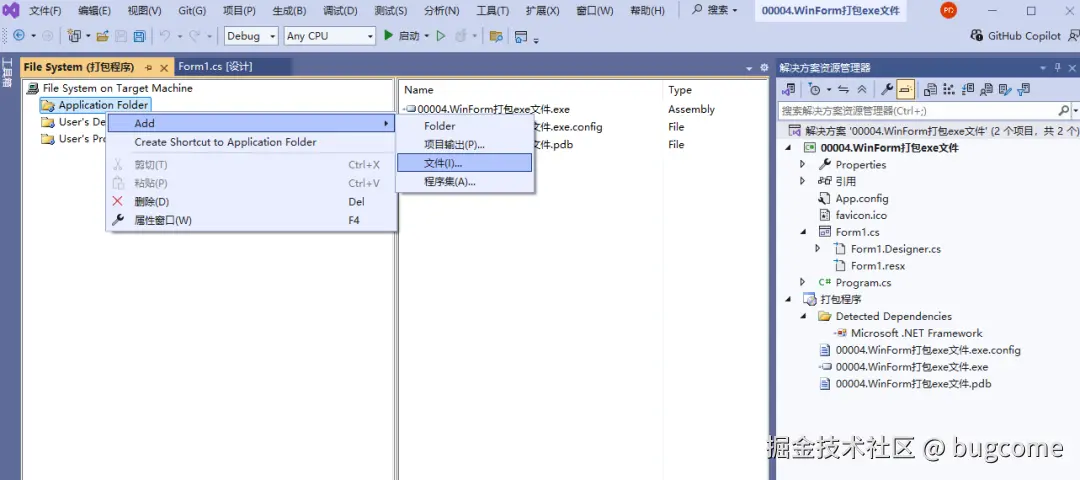Expand the Program.cs node
1080x480 pixels.
pyautogui.click(x=802, y=282)
